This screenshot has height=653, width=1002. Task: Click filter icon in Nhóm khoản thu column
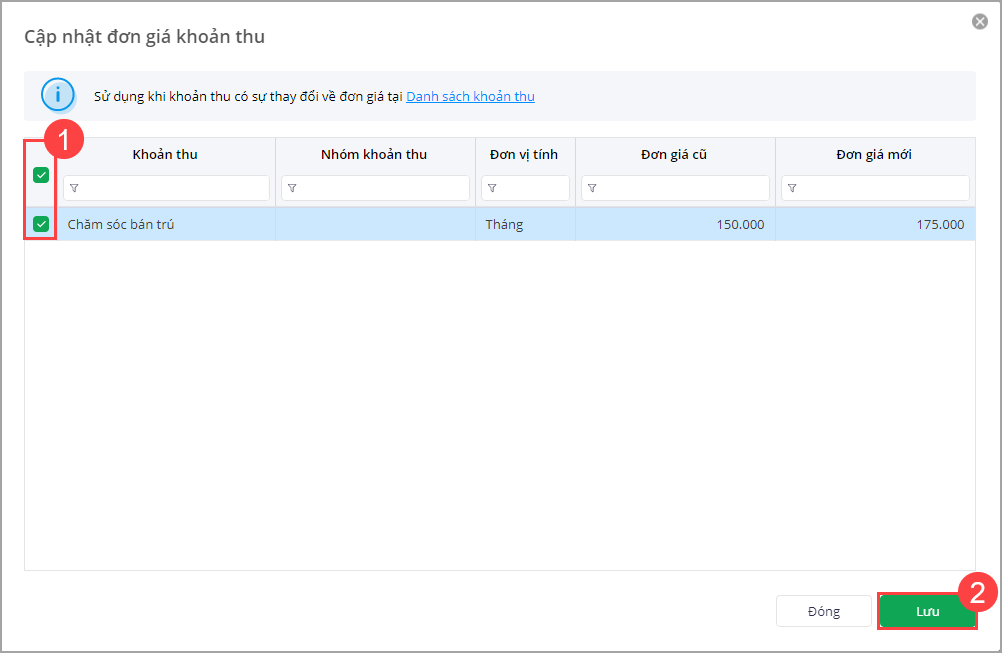pos(292,188)
